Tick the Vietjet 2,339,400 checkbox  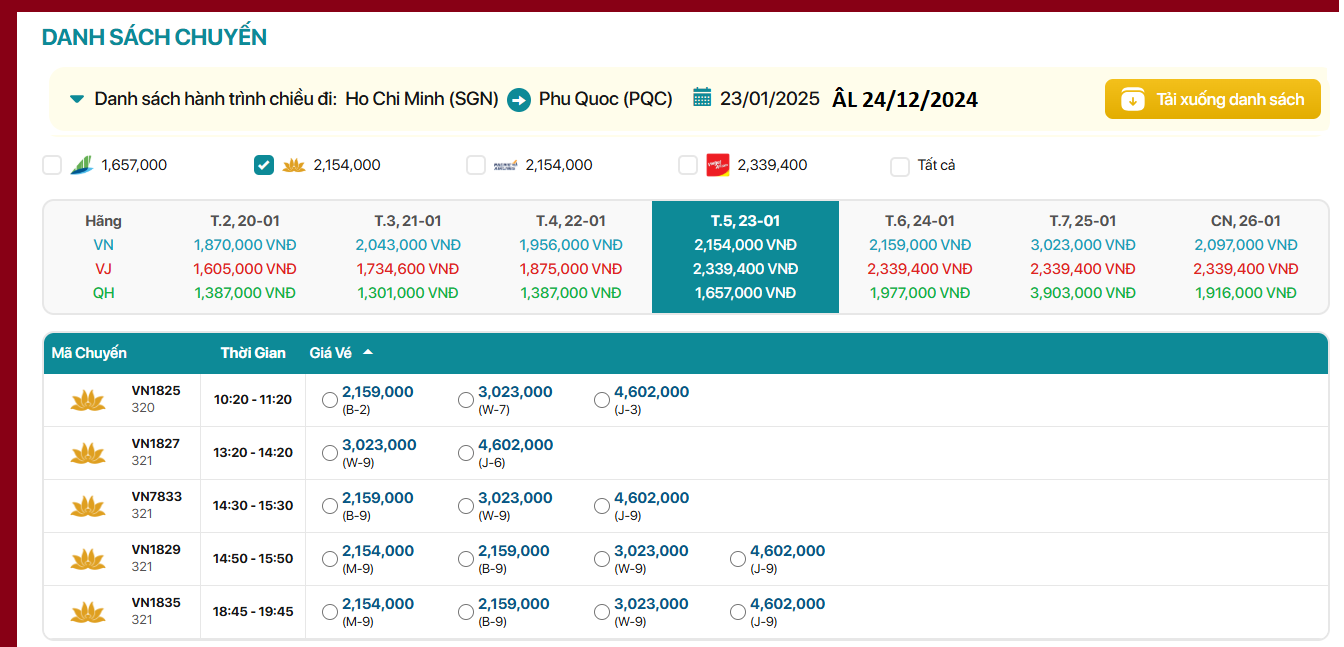[x=688, y=165]
